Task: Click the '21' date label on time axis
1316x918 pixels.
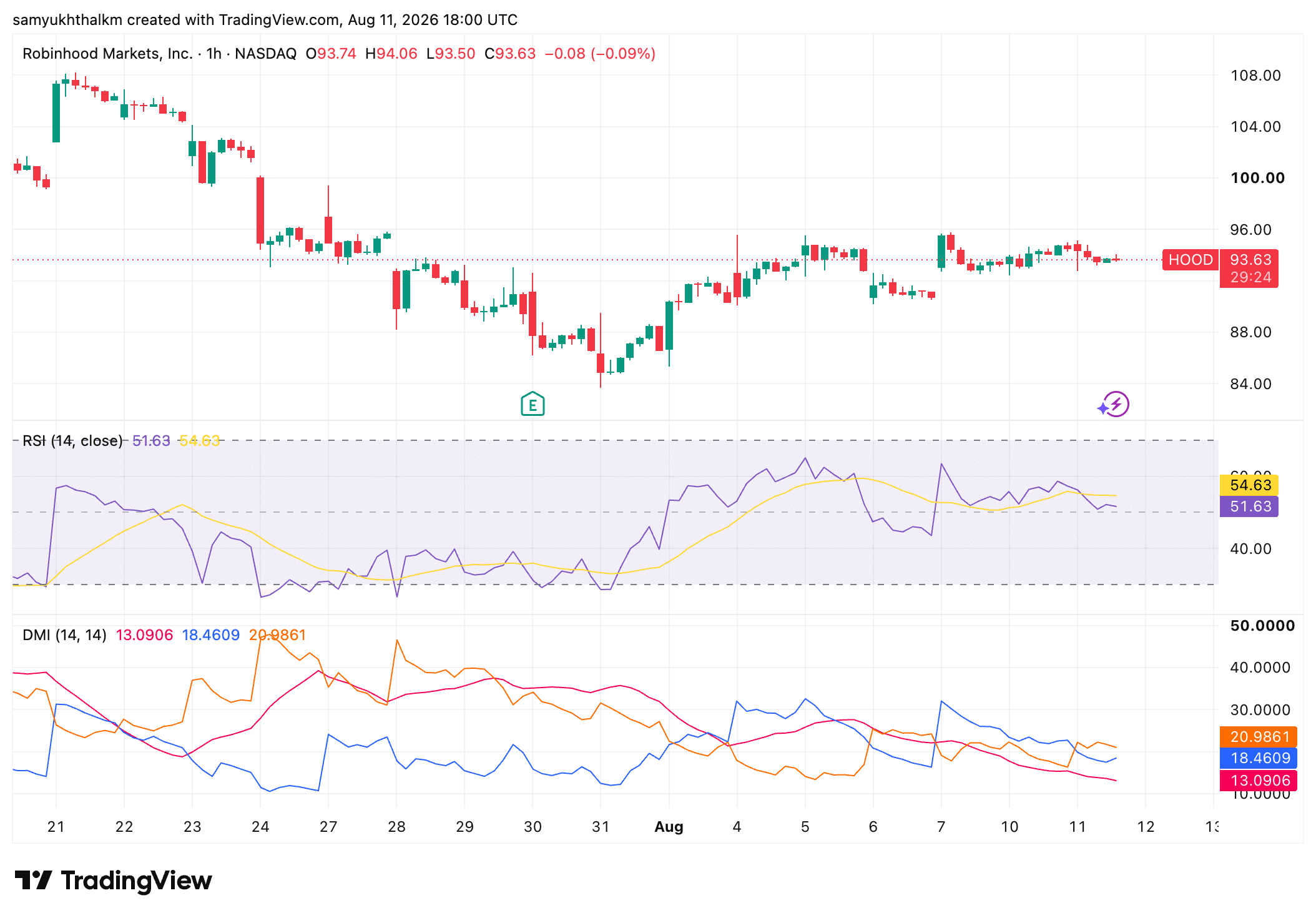Action: 56,827
